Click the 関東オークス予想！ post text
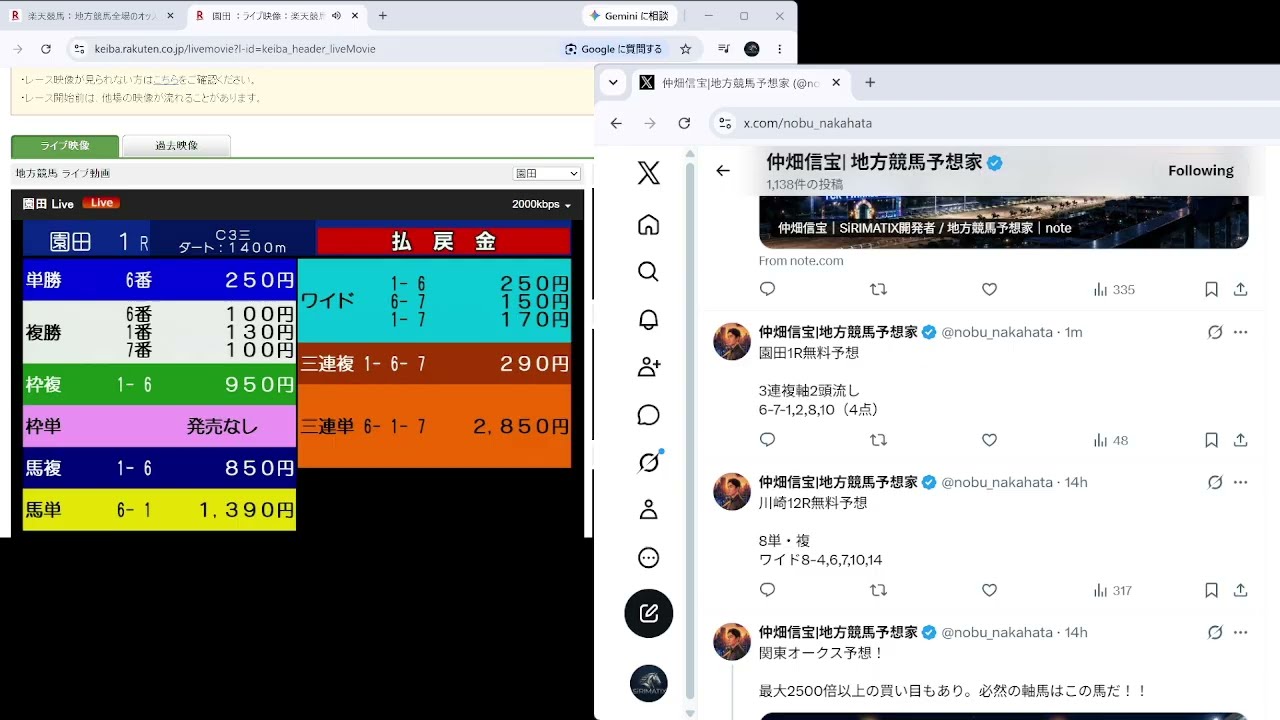Screen dimensions: 1280x720 (x=822, y=653)
